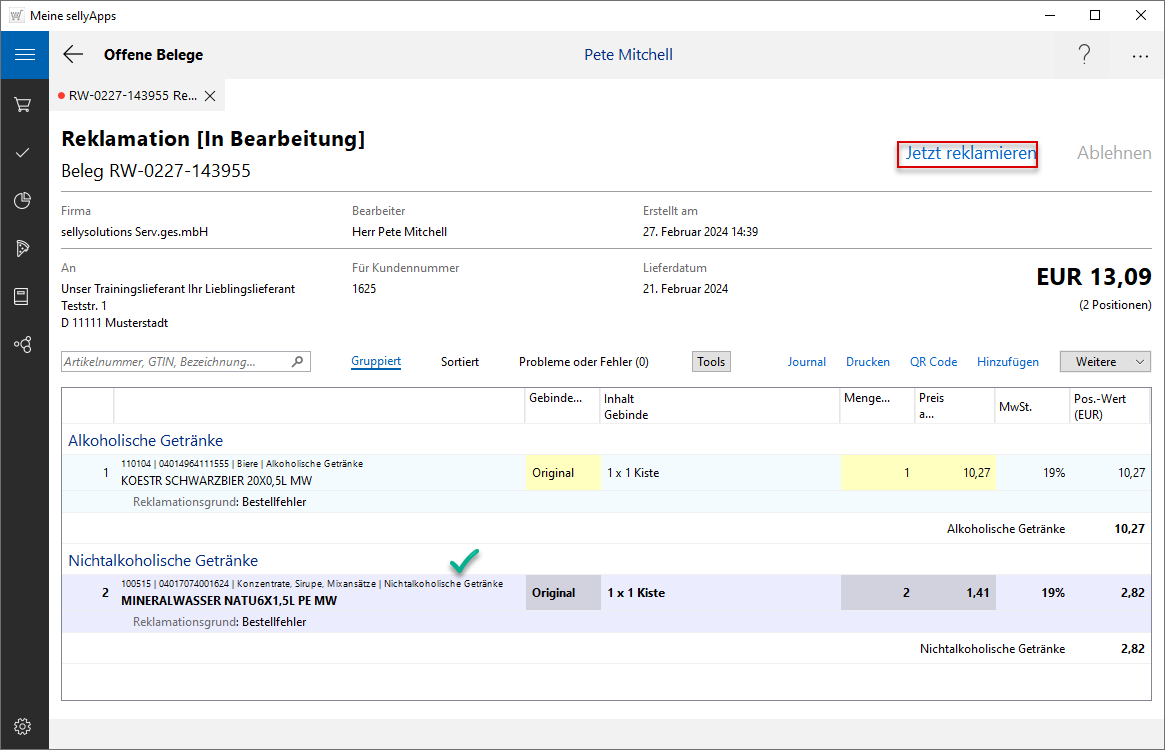
Task: Switch to Gruppiert view
Action: [x=376, y=362]
